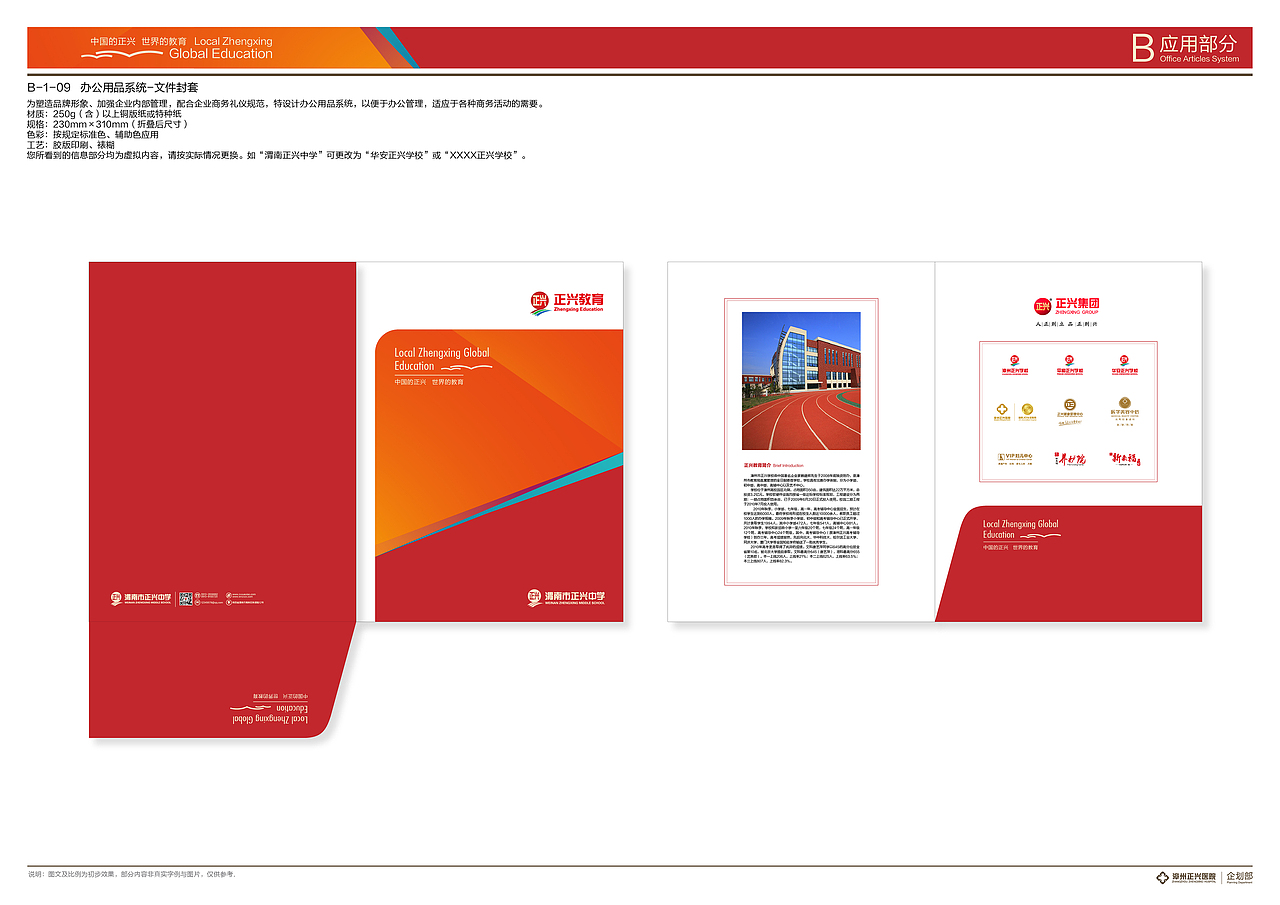The image size is (1280, 905).
Task: Click the 色彩: 按规定标准色 line
Action: [x=93, y=134]
